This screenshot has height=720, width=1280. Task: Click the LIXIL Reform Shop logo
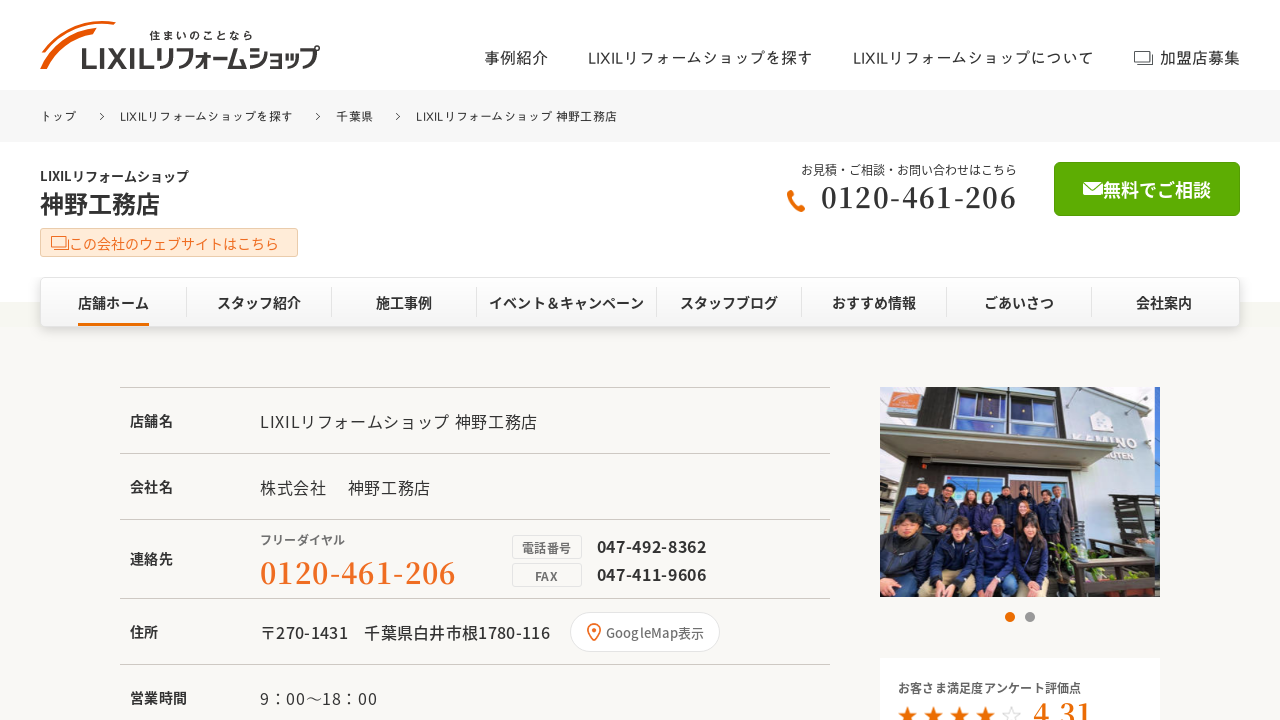pyautogui.click(x=180, y=46)
